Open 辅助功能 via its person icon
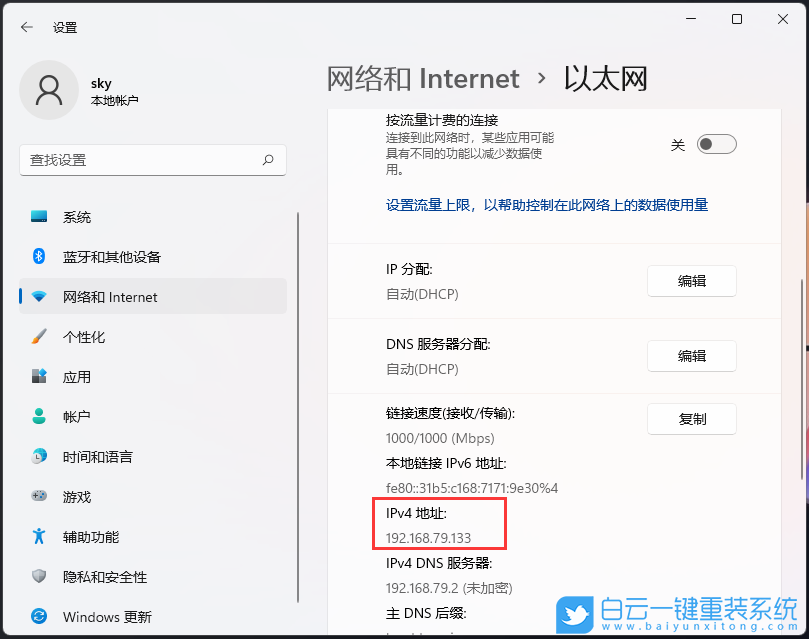Screen dimensions: 809x639 [x=38, y=537]
